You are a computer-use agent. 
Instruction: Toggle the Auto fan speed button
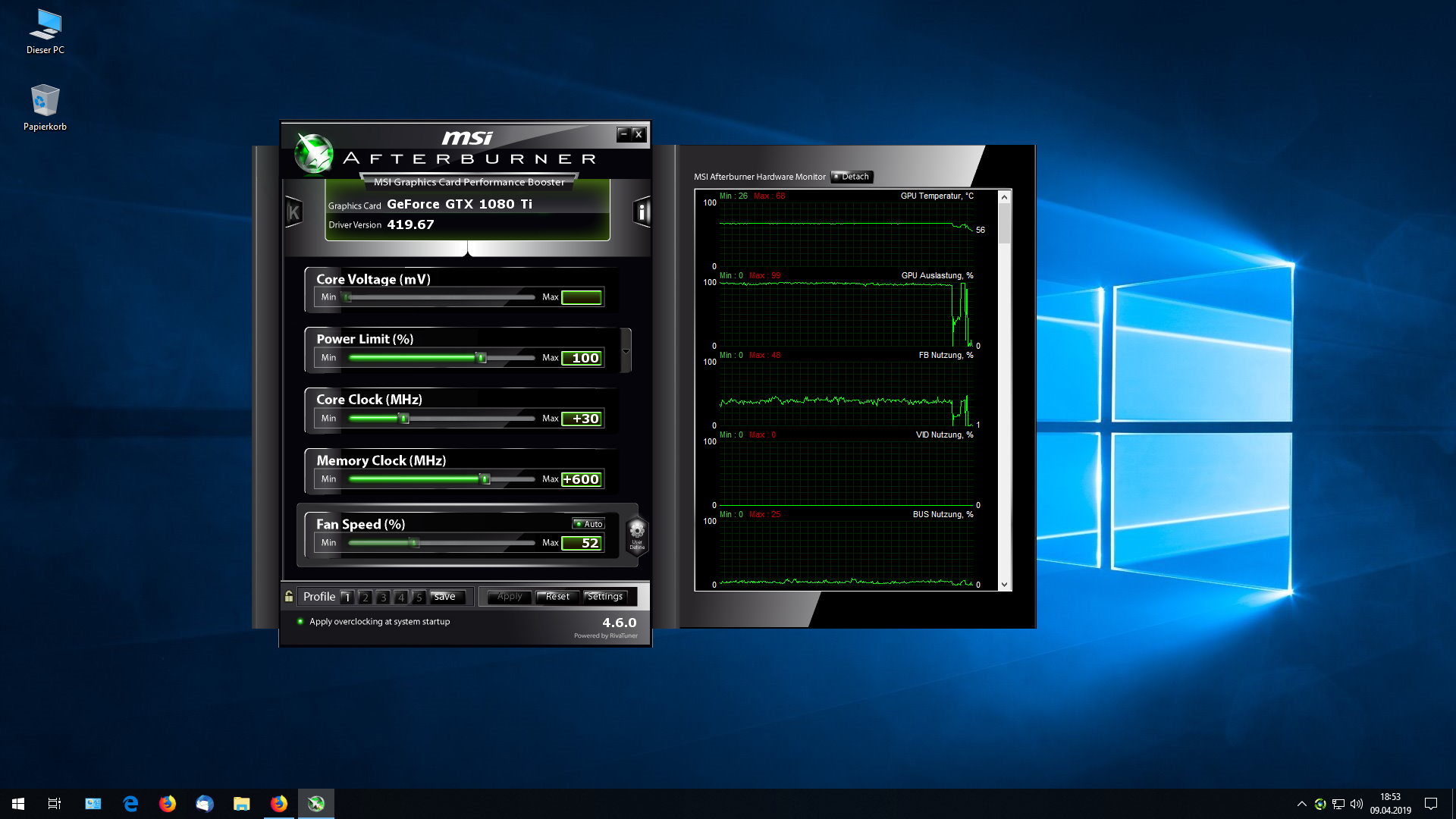click(x=588, y=524)
